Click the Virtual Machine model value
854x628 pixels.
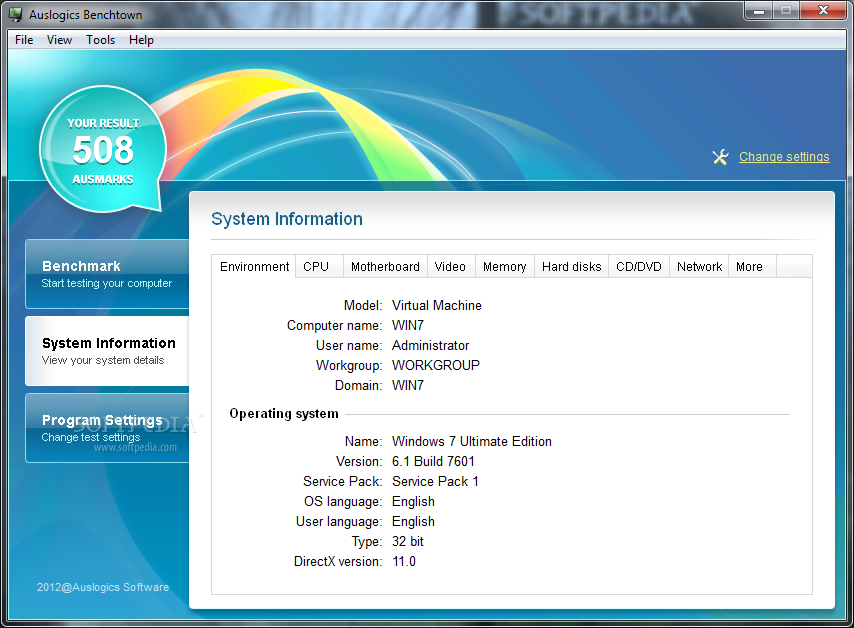(437, 306)
